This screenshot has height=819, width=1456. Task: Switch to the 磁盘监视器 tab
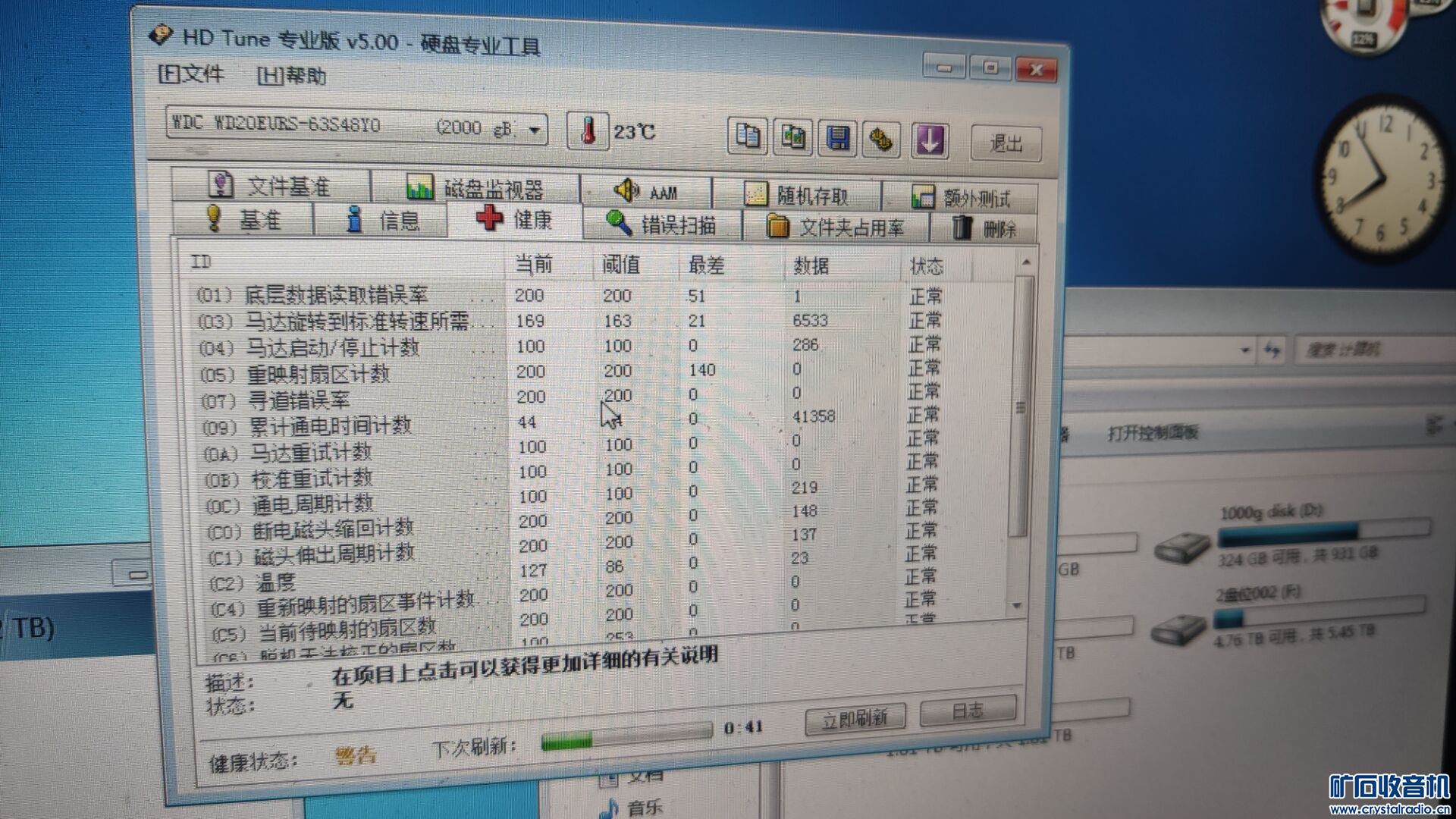pyautogui.click(x=475, y=187)
